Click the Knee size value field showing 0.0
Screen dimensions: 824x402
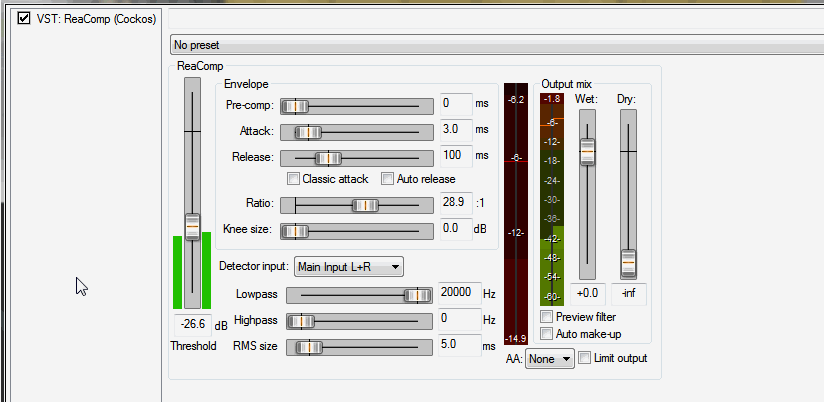pyautogui.click(x=456, y=230)
